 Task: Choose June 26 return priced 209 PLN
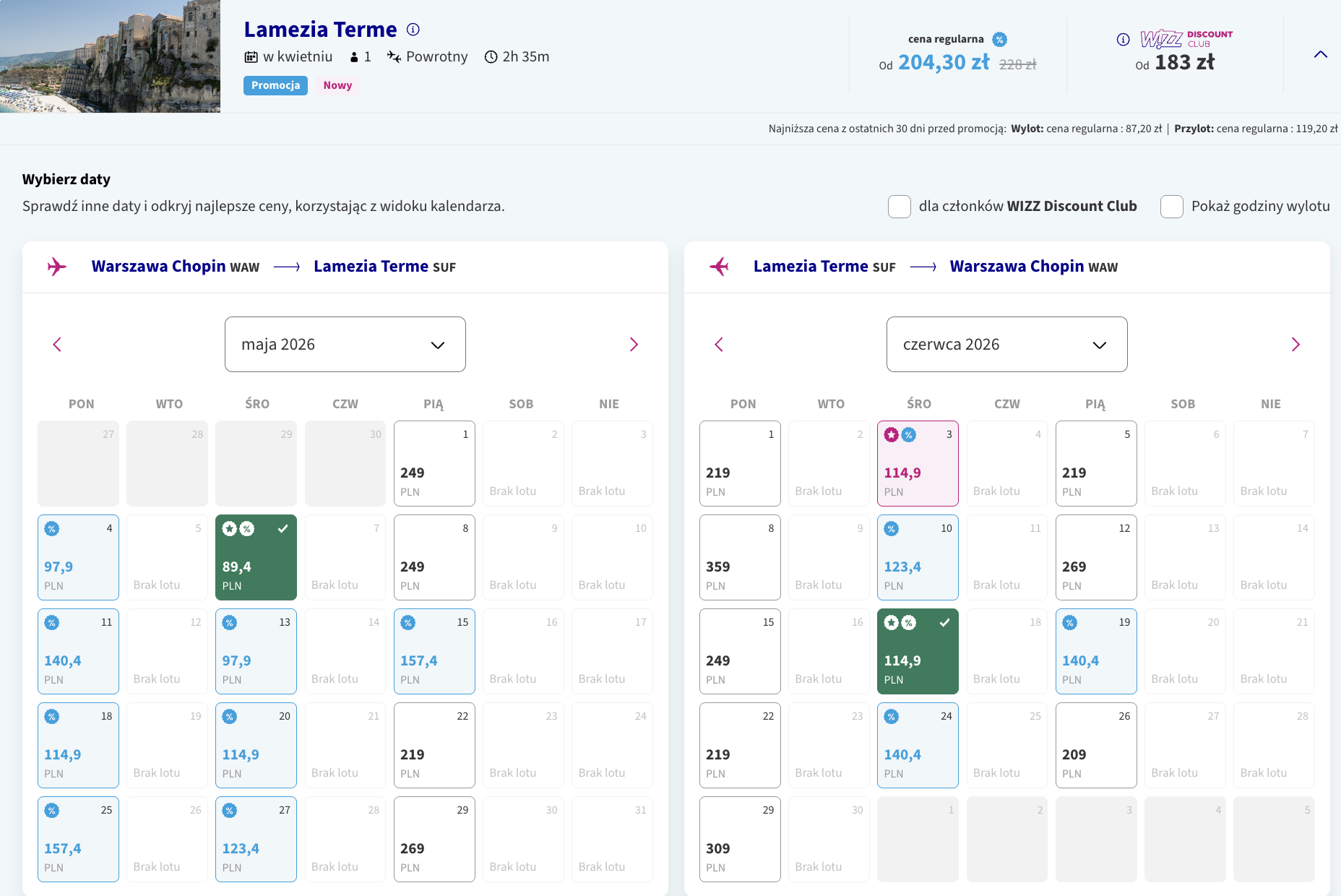[1095, 745]
